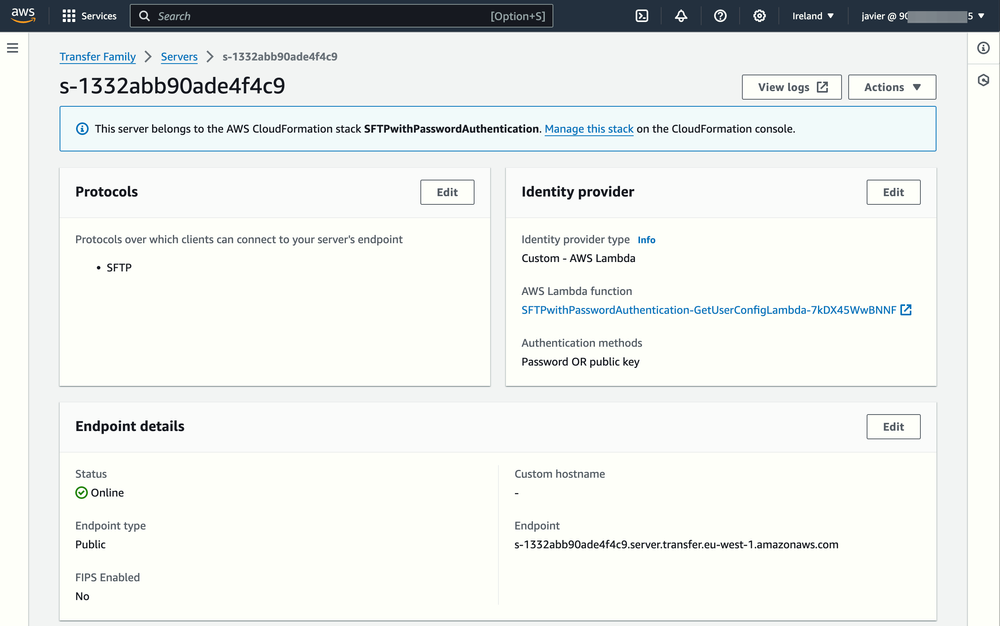Navigate to the Servers breadcrumb
Image resolution: width=1000 pixels, height=626 pixels.
[x=179, y=57]
